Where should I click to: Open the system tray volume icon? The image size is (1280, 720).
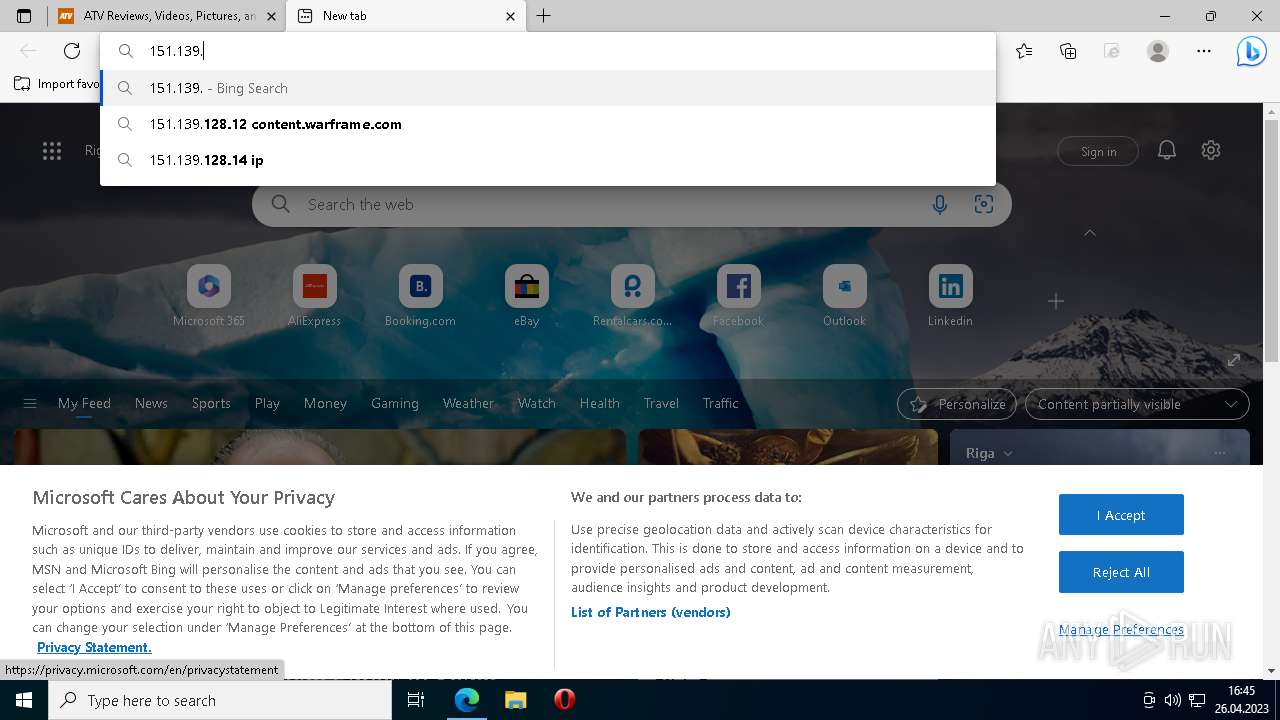[x=1172, y=700]
